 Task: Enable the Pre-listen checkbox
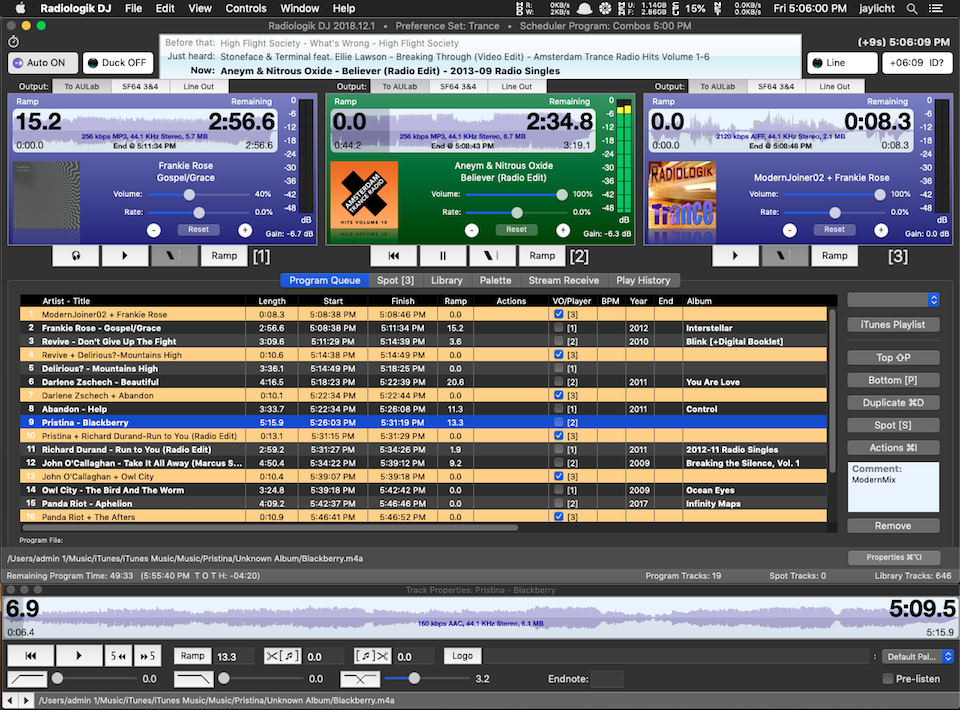point(888,679)
